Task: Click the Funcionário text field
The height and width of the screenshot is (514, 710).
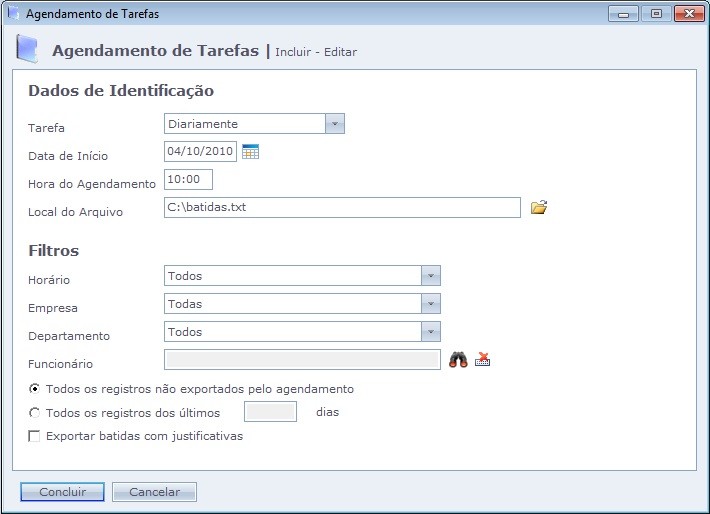Action: point(302,360)
